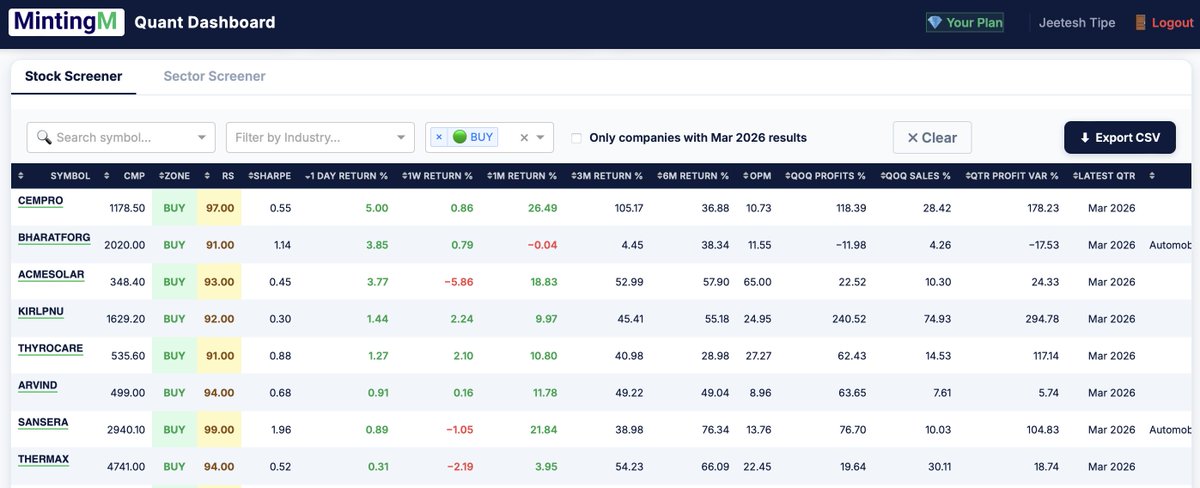1200x488 pixels.
Task: Click the Quant Dashboard title
Action: click(205, 22)
